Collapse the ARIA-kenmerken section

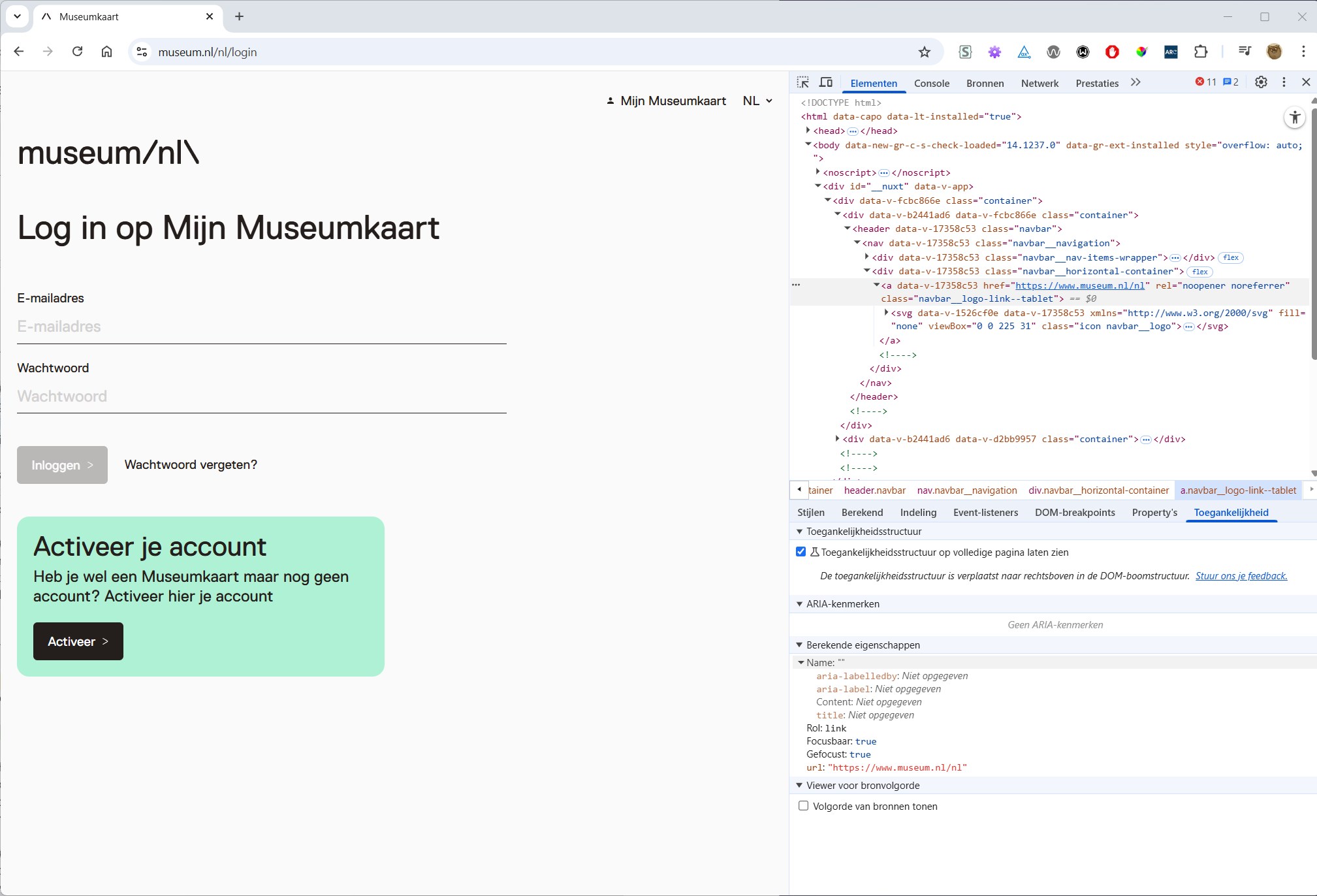799,604
